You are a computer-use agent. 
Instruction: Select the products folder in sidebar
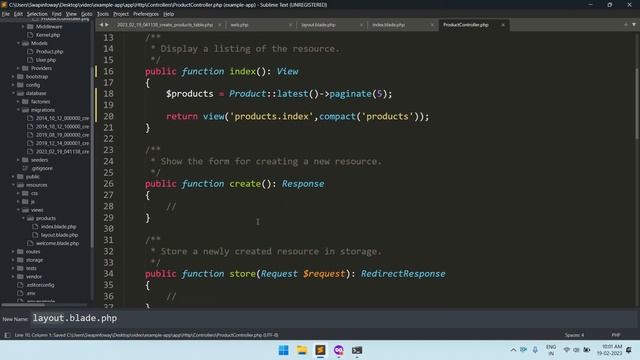(x=46, y=218)
